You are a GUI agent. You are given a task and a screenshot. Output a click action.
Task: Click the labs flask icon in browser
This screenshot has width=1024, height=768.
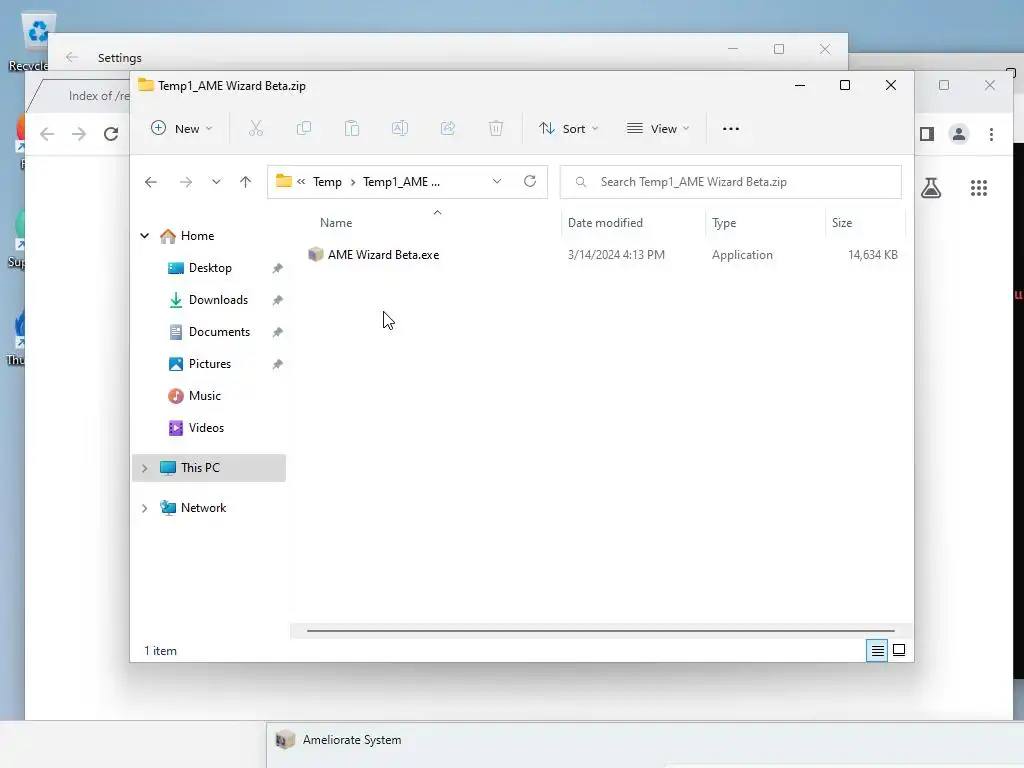click(931, 188)
